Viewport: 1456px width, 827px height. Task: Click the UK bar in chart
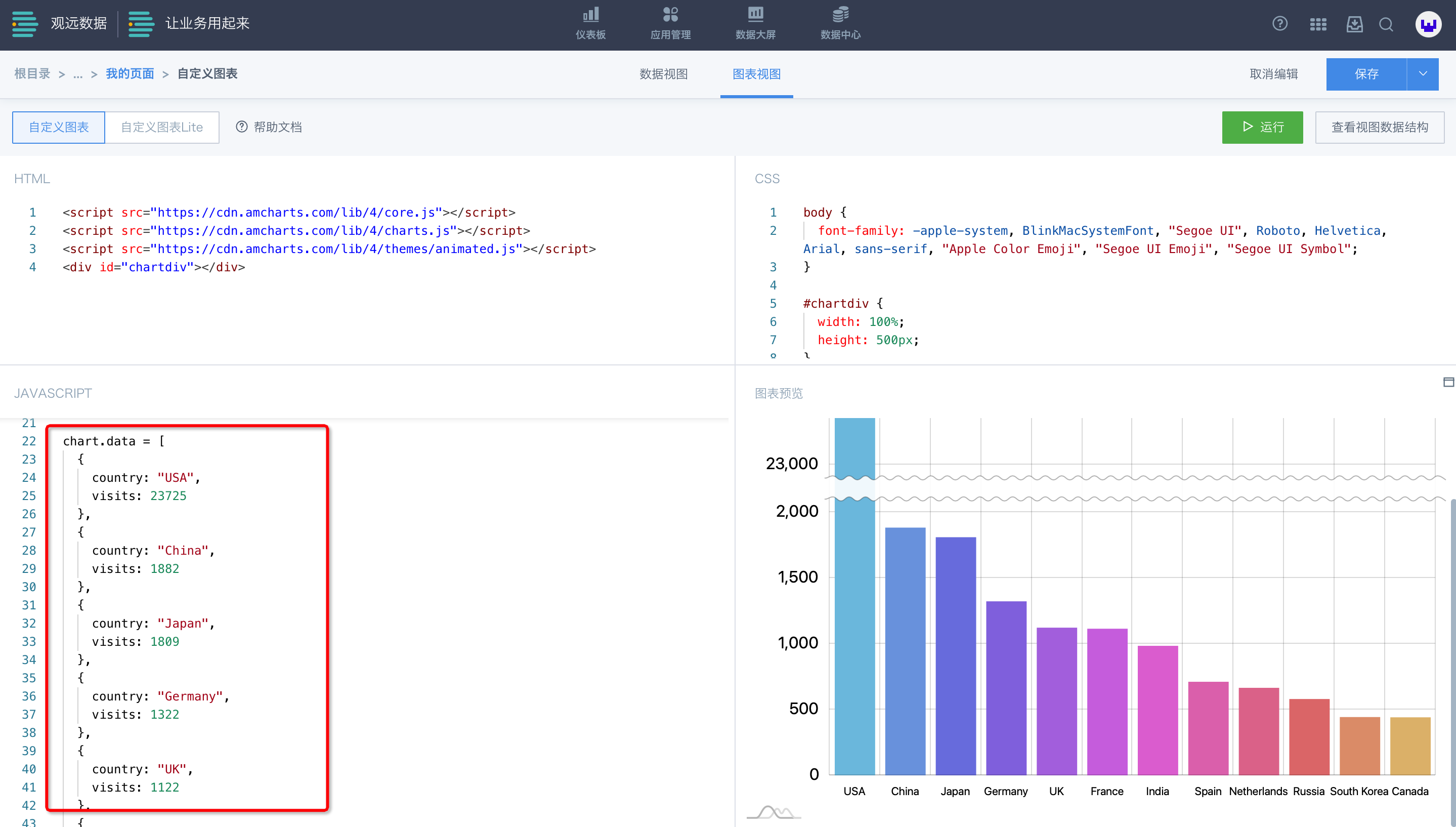point(1056,701)
